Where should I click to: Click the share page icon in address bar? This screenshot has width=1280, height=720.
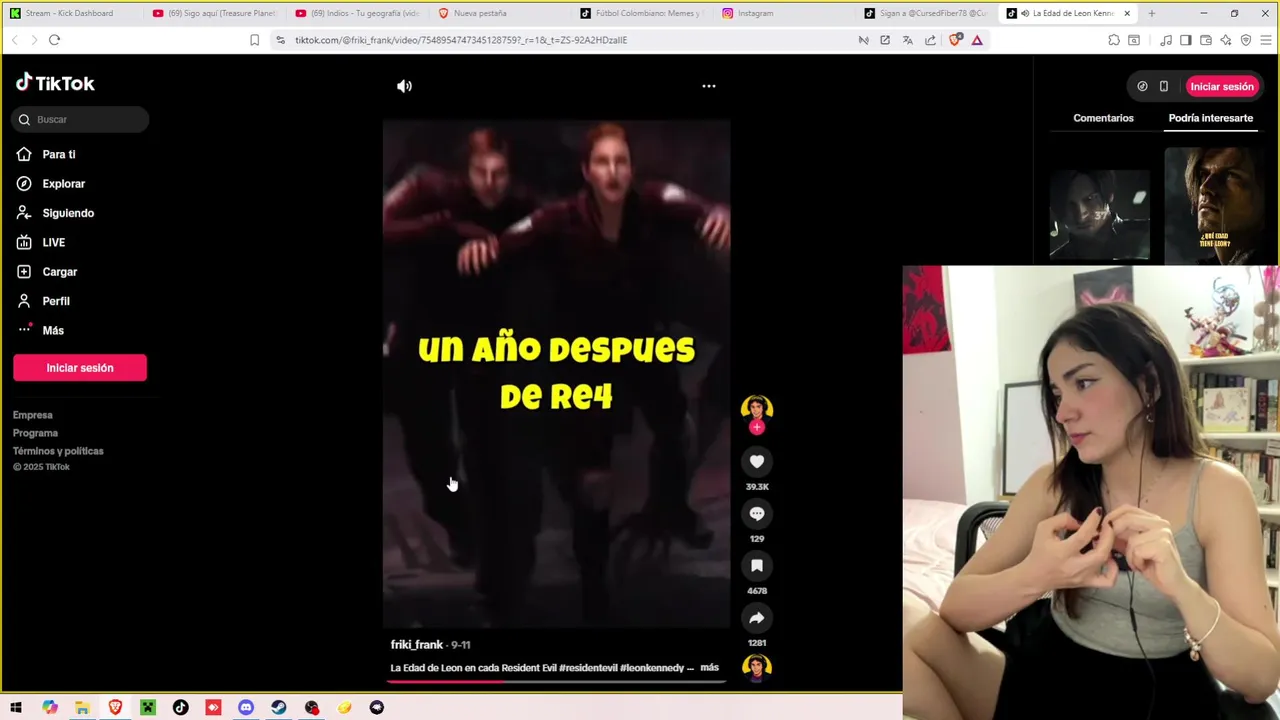[930, 40]
